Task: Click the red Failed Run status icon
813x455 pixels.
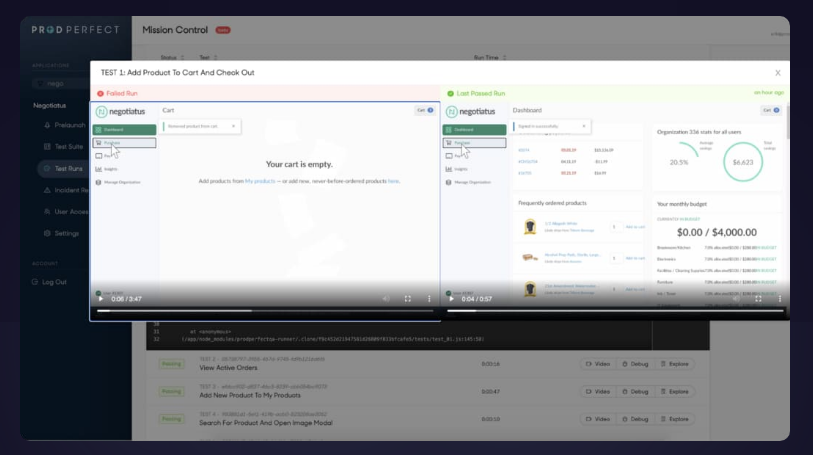Action: click(x=100, y=94)
